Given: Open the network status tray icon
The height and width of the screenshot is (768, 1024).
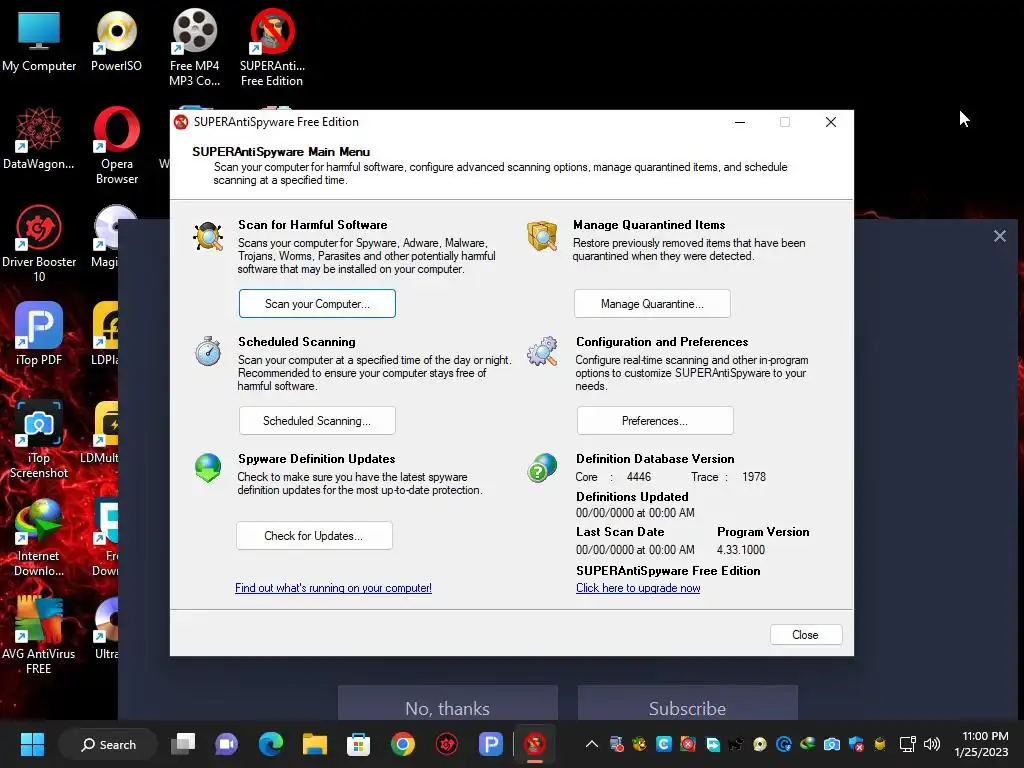Looking at the screenshot, I should tap(908, 744).
